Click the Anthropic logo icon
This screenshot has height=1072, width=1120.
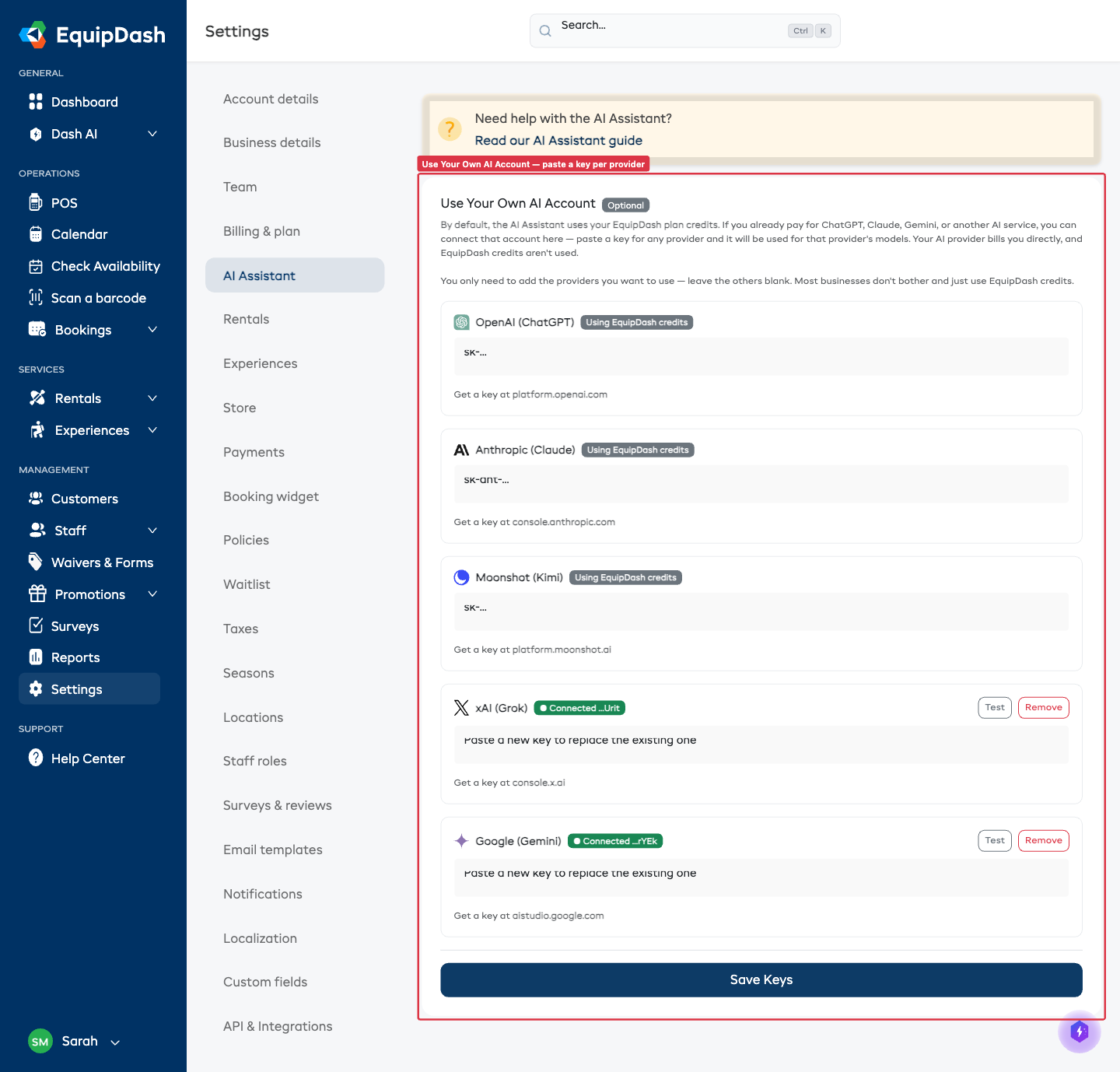click(461, 450)
